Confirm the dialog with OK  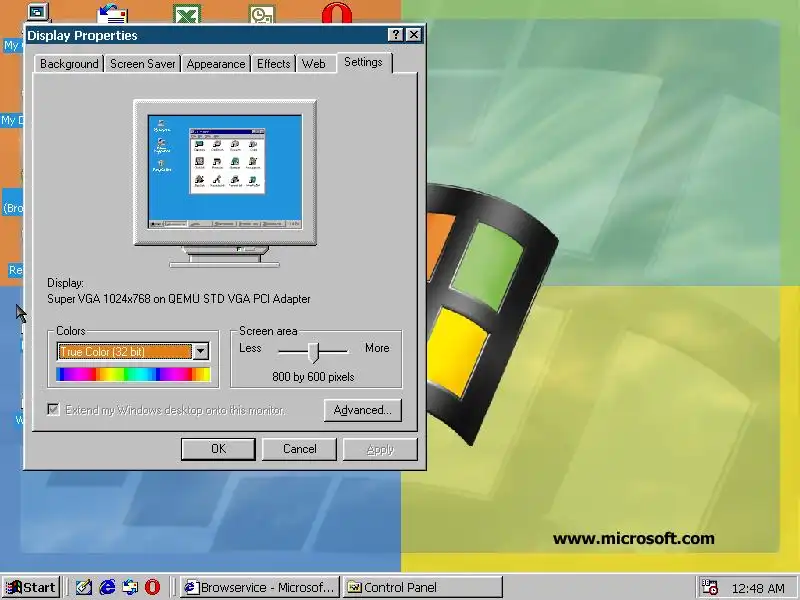click(x=218, y=449)
